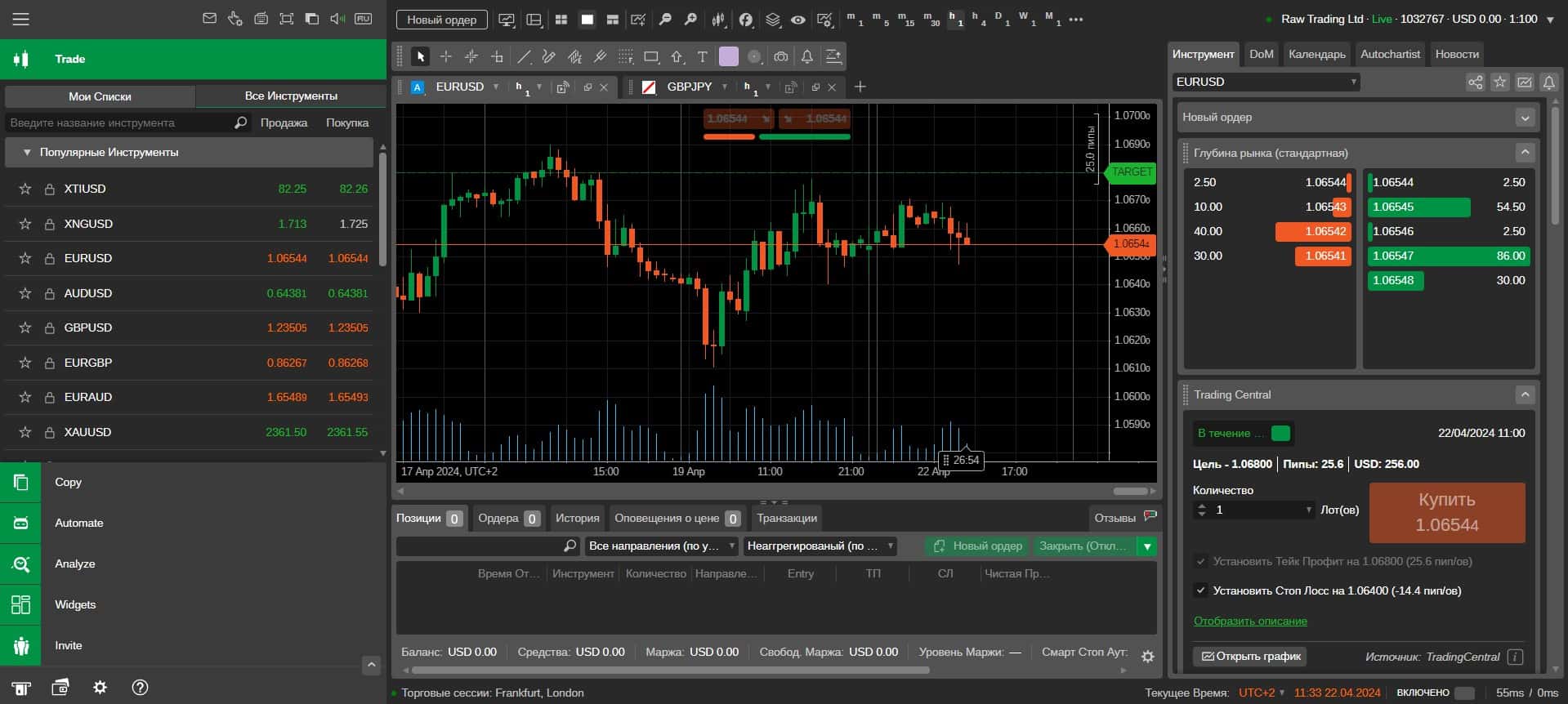Open chart type candlestick selector
The image size is (1568, 704).
click(x=719, y=19)
